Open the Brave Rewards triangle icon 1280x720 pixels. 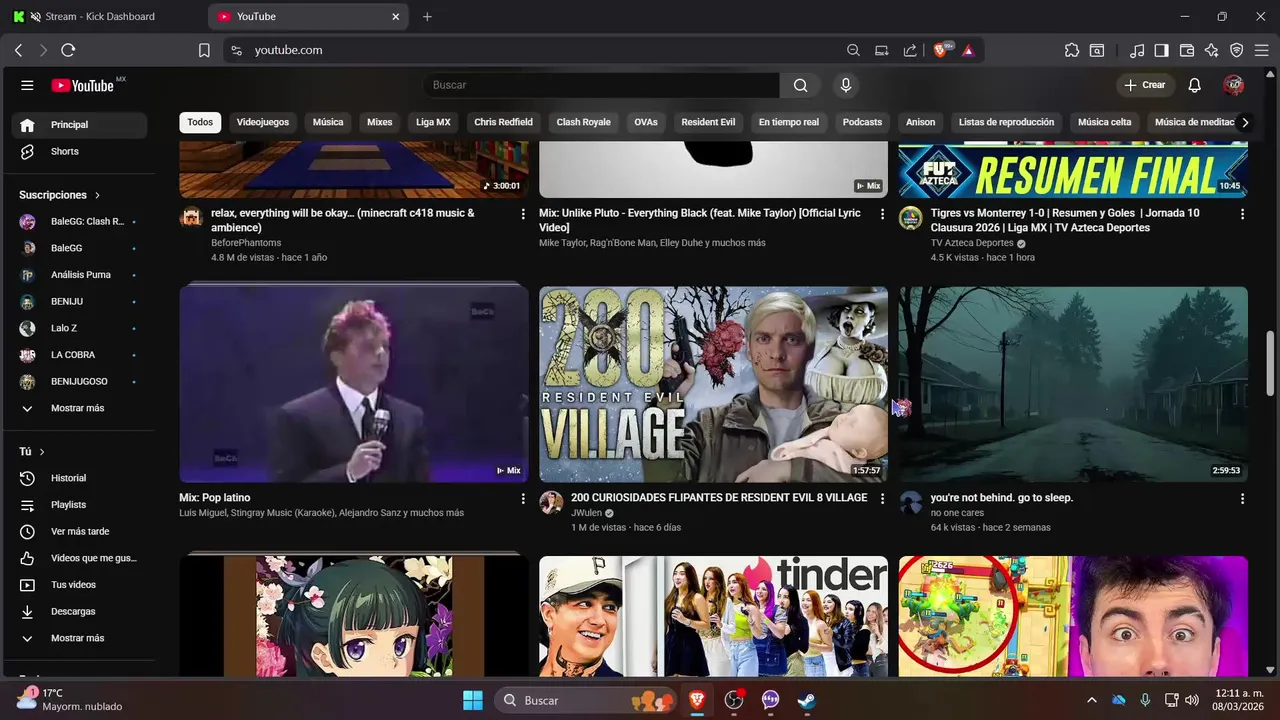(x=968, y=50)
